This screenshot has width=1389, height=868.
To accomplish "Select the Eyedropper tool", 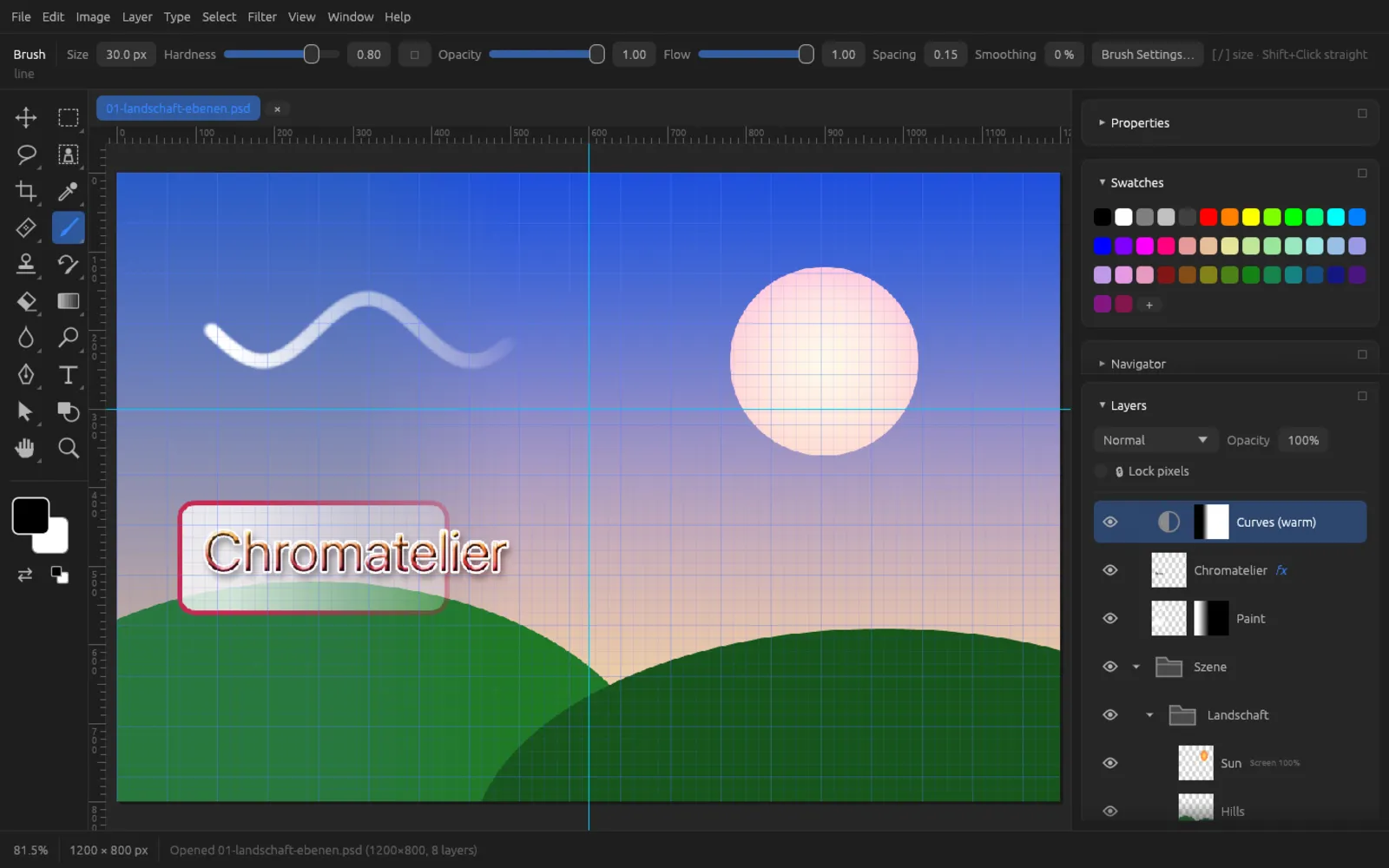I will (x=68, y=191).
